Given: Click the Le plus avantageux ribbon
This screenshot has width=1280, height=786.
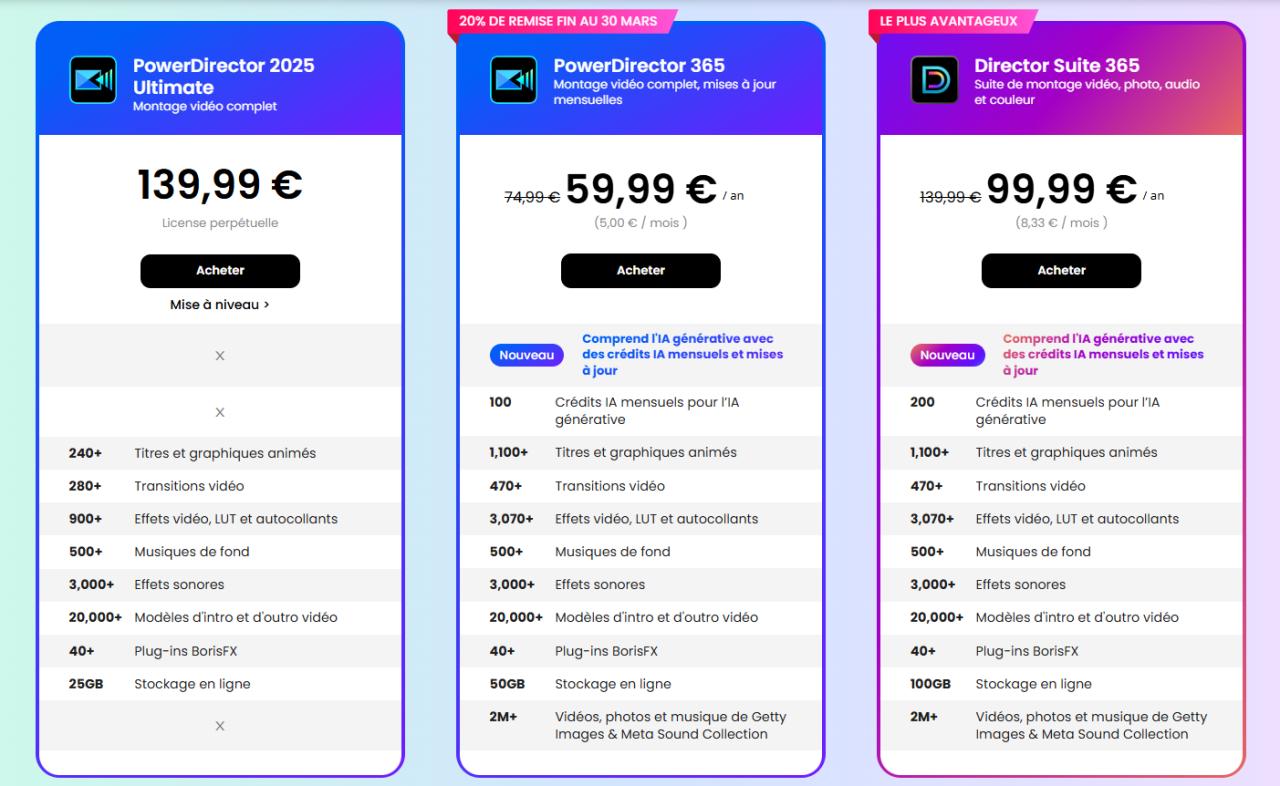Looking at the screenshot, I should 948,20.
